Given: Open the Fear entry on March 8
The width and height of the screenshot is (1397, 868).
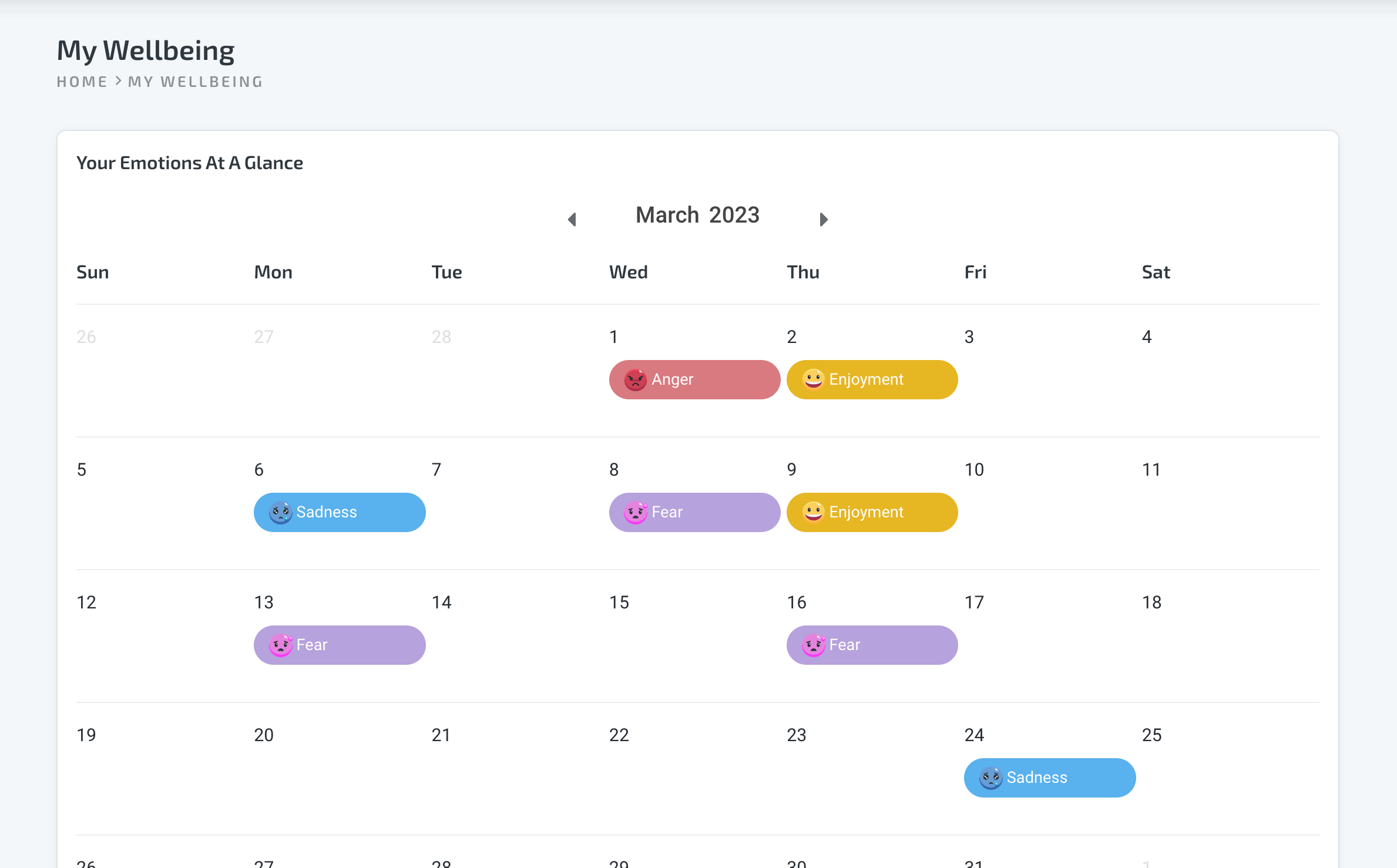Looking at the screenshot, I should click(694, 512).
